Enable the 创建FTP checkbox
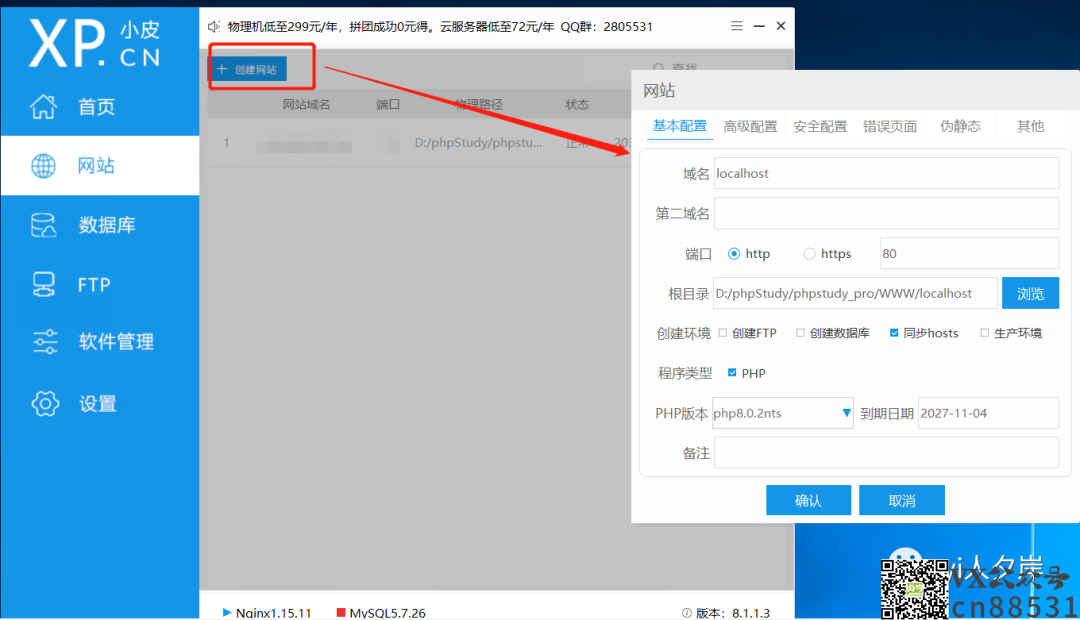1080x620 pixels. pyautogui.click(x=723, y=333)
